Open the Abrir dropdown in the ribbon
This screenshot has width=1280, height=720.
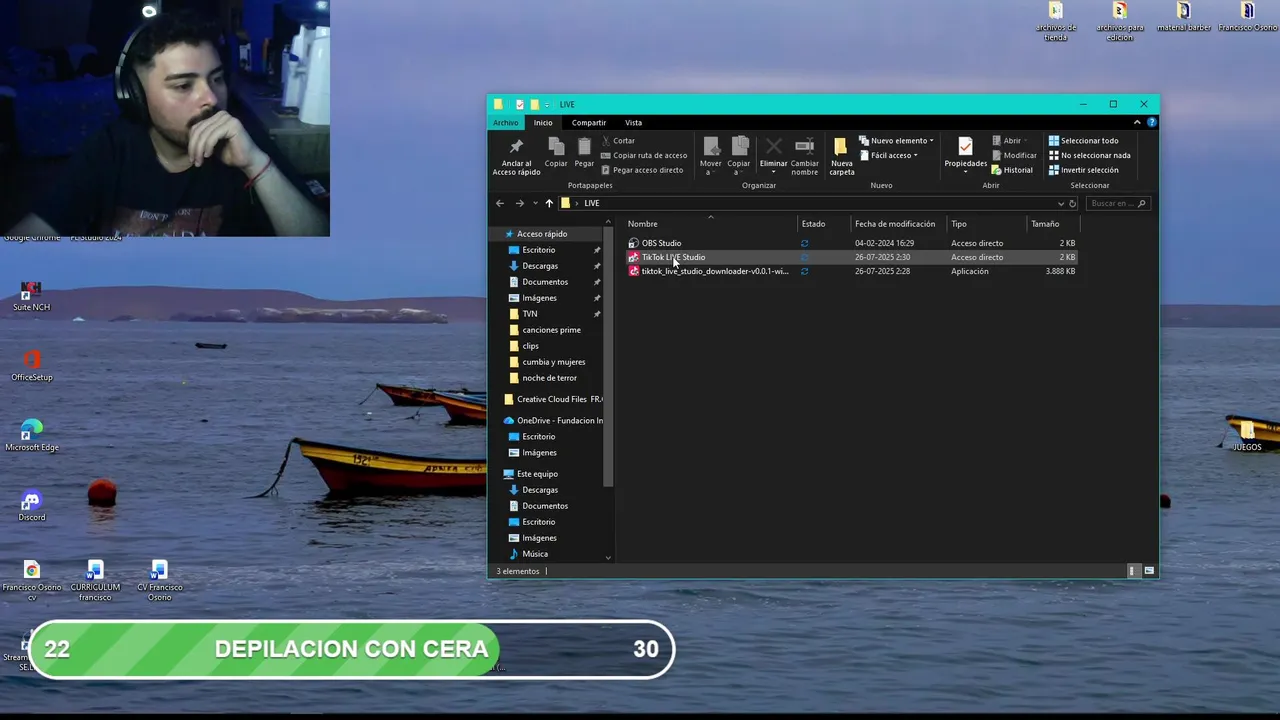pyautogui.click(x=1010, y=141)
